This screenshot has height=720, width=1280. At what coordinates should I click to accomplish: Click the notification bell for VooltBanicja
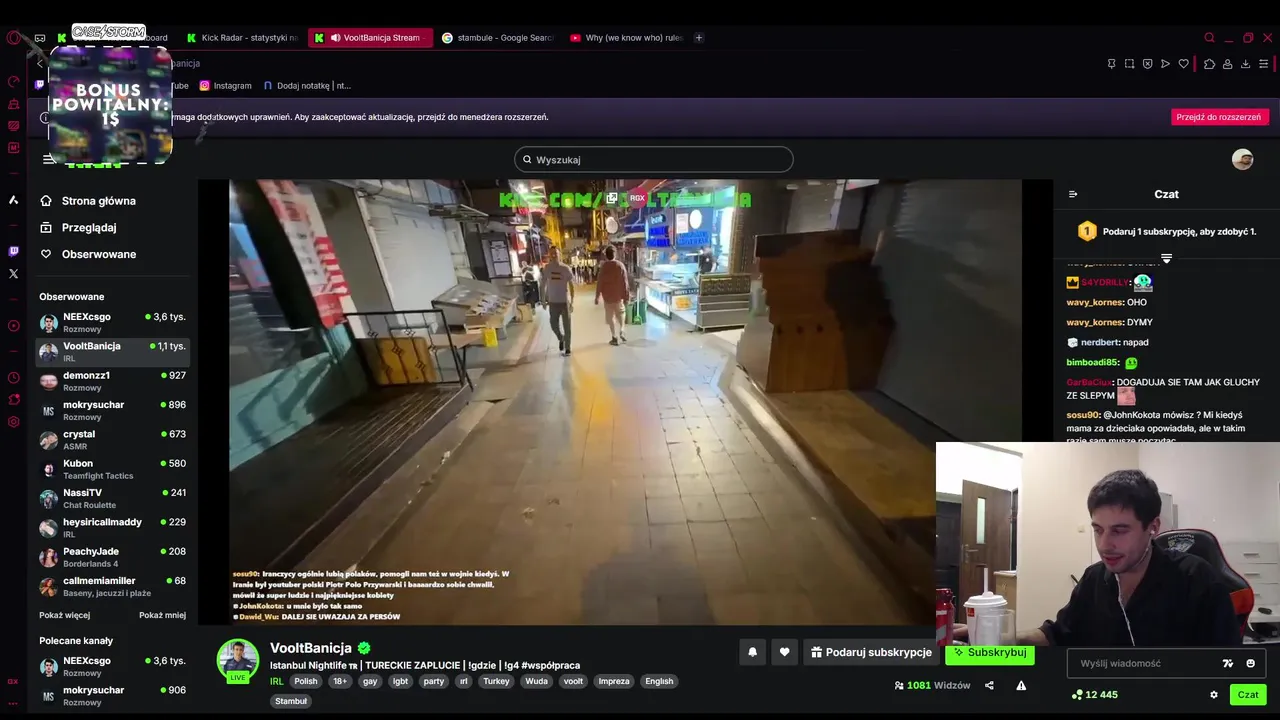(753, 652)
